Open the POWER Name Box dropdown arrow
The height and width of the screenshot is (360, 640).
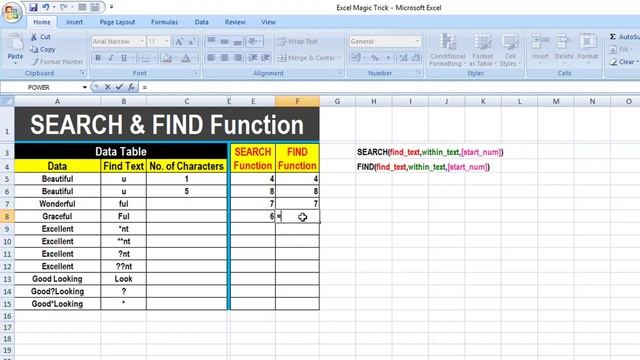click(x=84, y=87)
